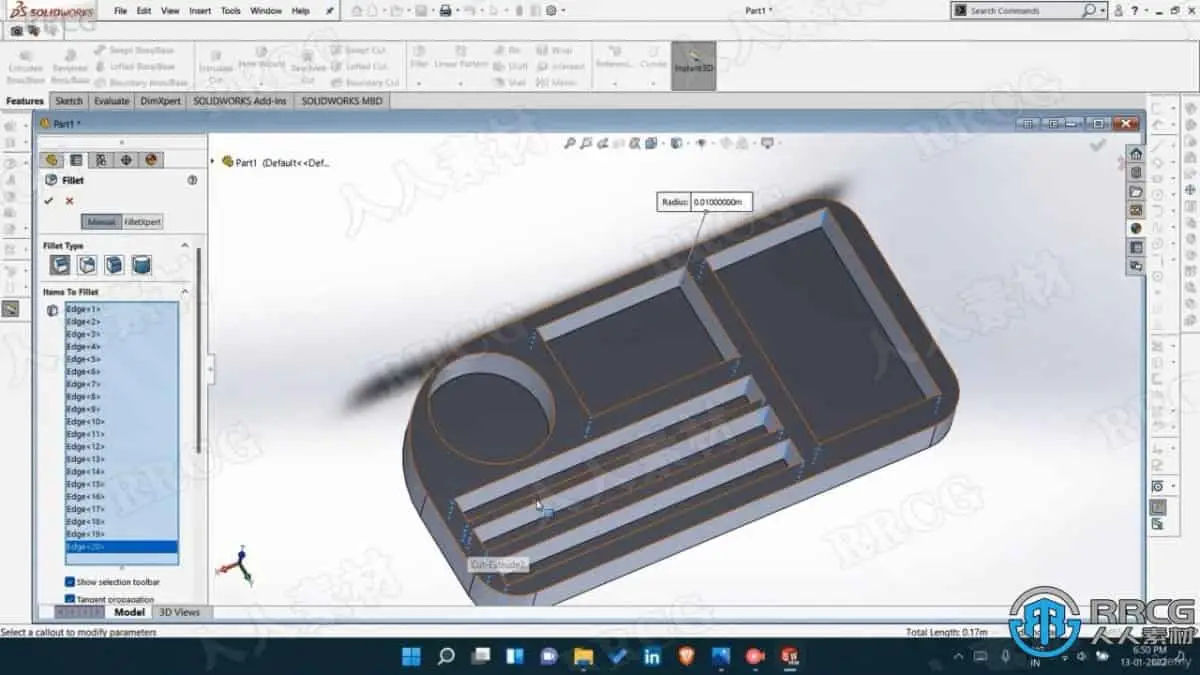Expand Part1 tree in the flyout FeatureManager

[212, 162]
